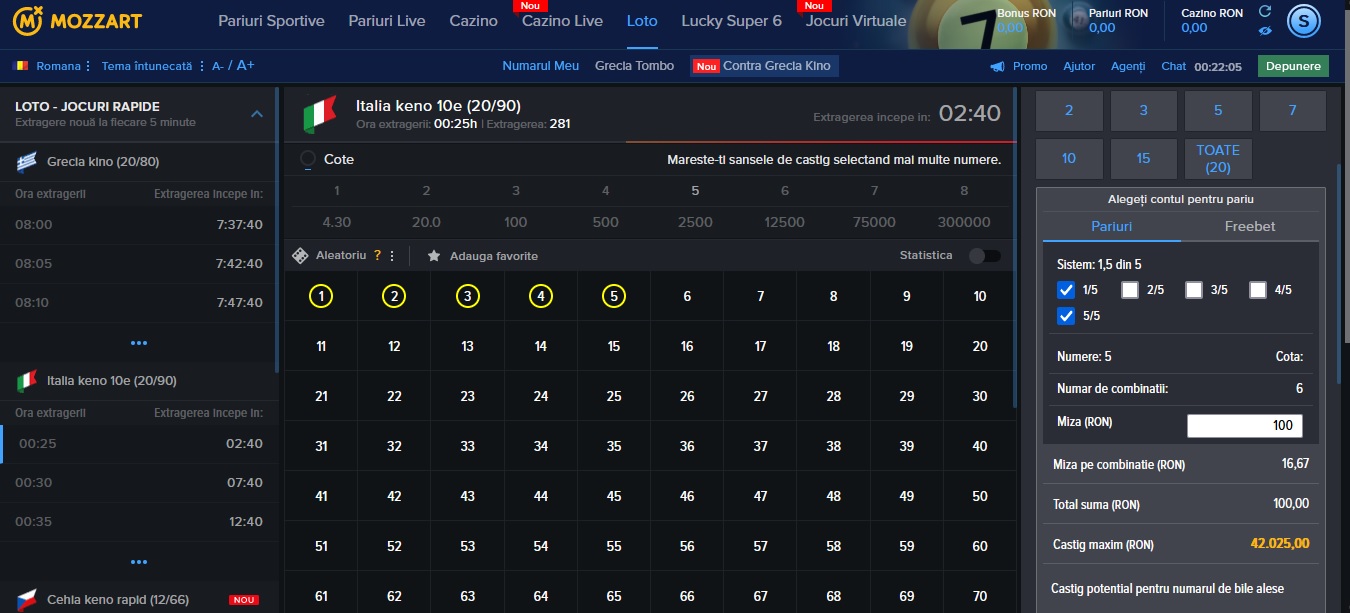Click the Czech flag beside Cehia keno rapid
This screenshot has width=1350, height=613.
point(28,601)
